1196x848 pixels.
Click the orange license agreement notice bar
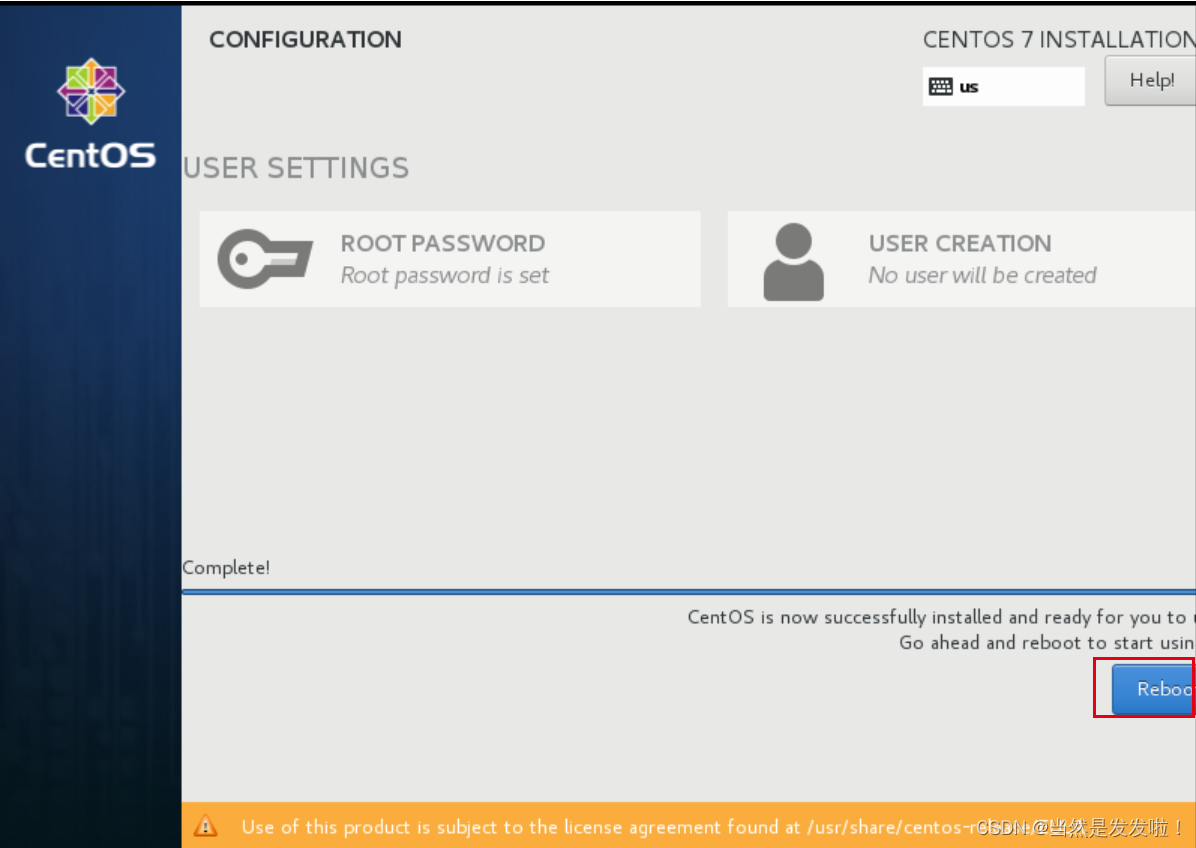pos(689,825)
